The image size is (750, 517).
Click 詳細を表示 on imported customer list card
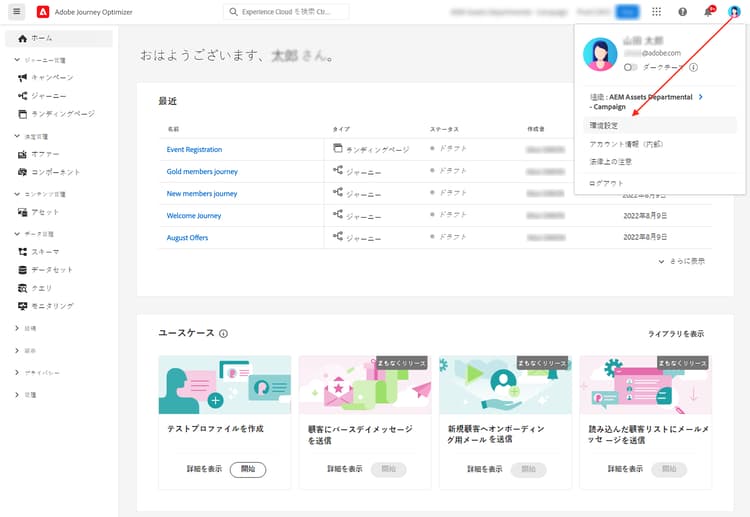click(625, 469)
